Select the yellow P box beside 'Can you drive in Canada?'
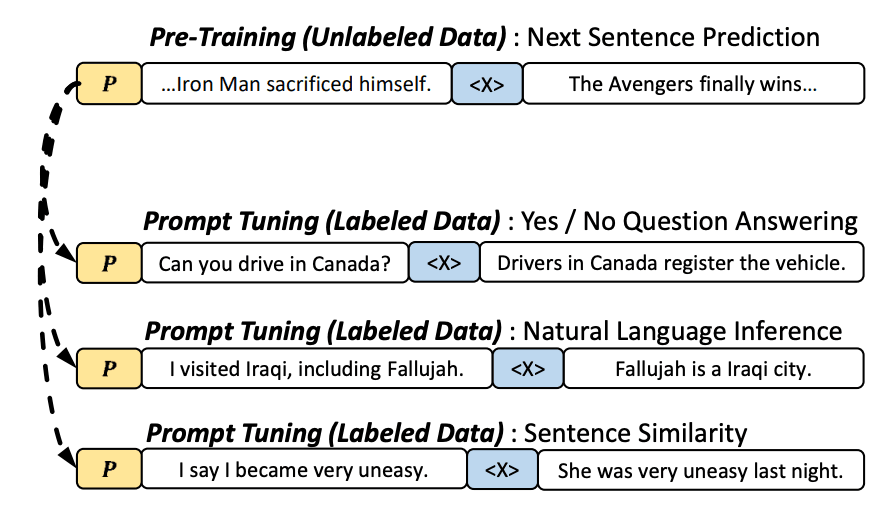Viewport: 878px width, 506px height. (x=108, y=264)
